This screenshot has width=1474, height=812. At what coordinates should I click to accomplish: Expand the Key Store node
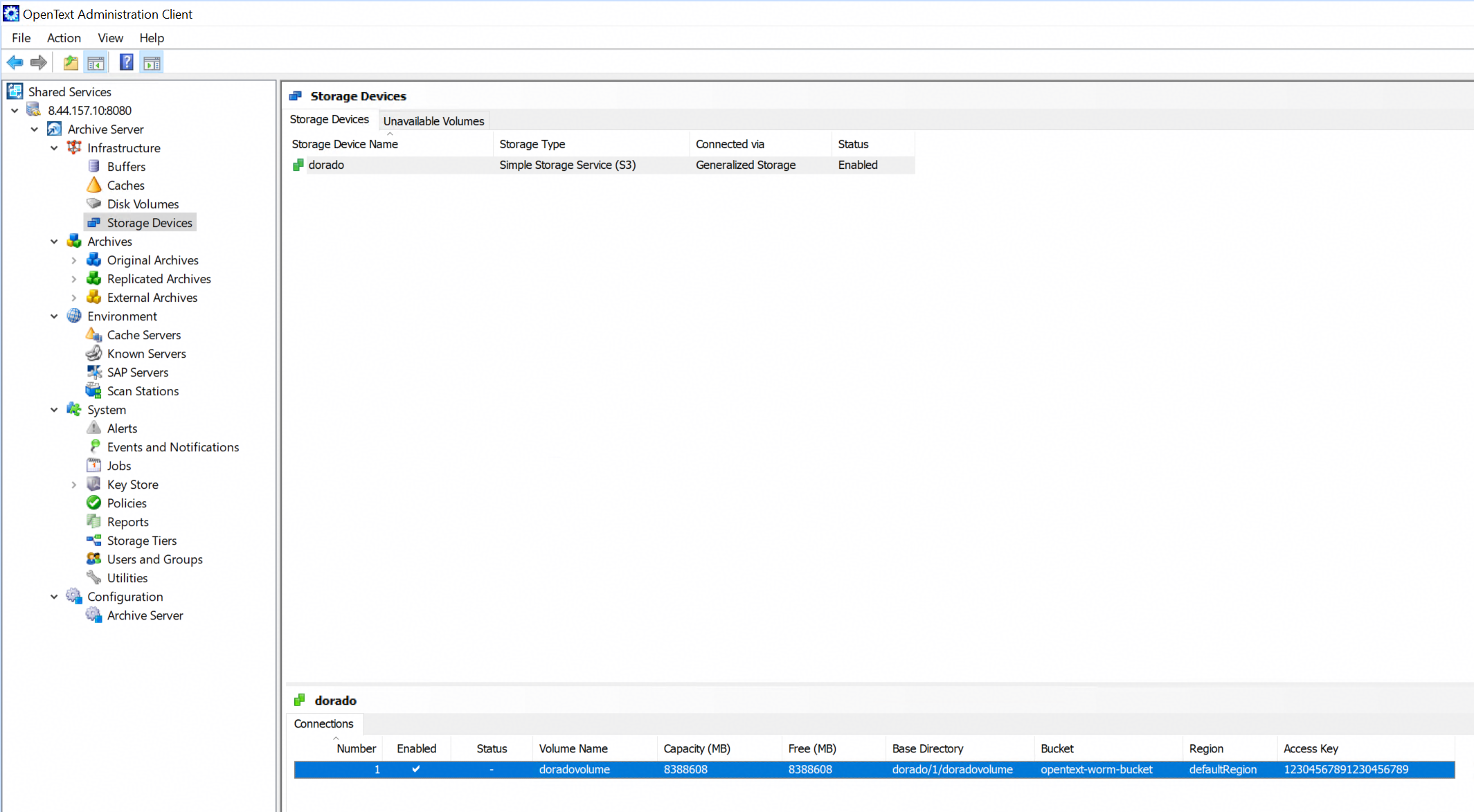74,484
